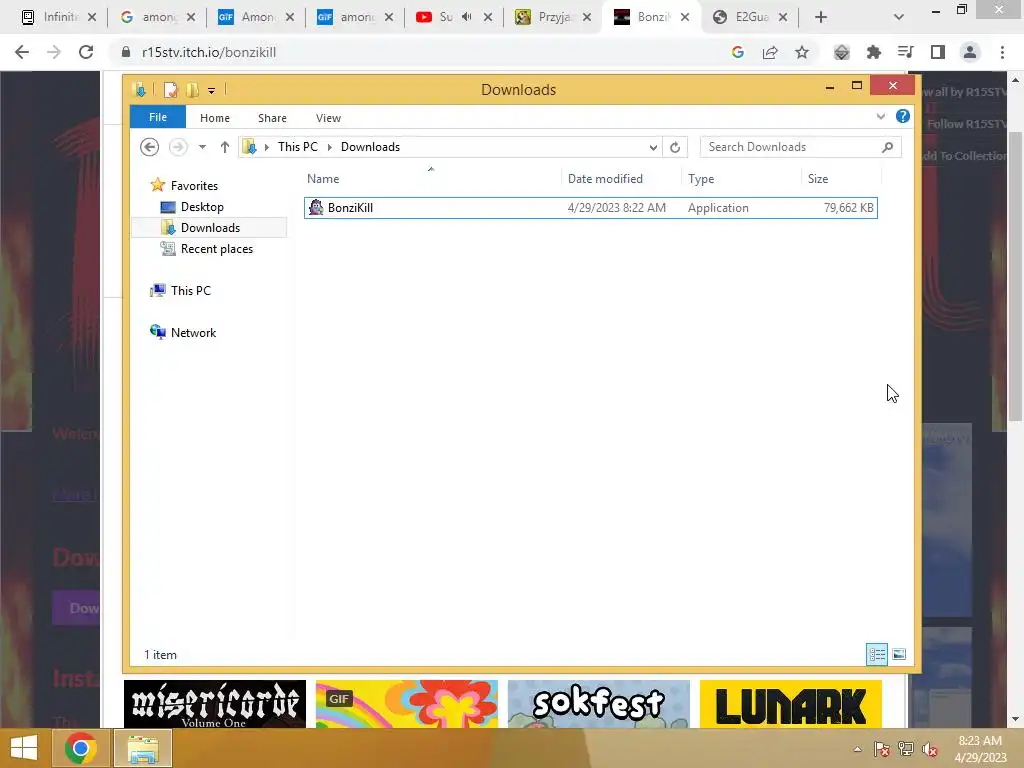Switch to large icons view layout

[x=899, y=654]
